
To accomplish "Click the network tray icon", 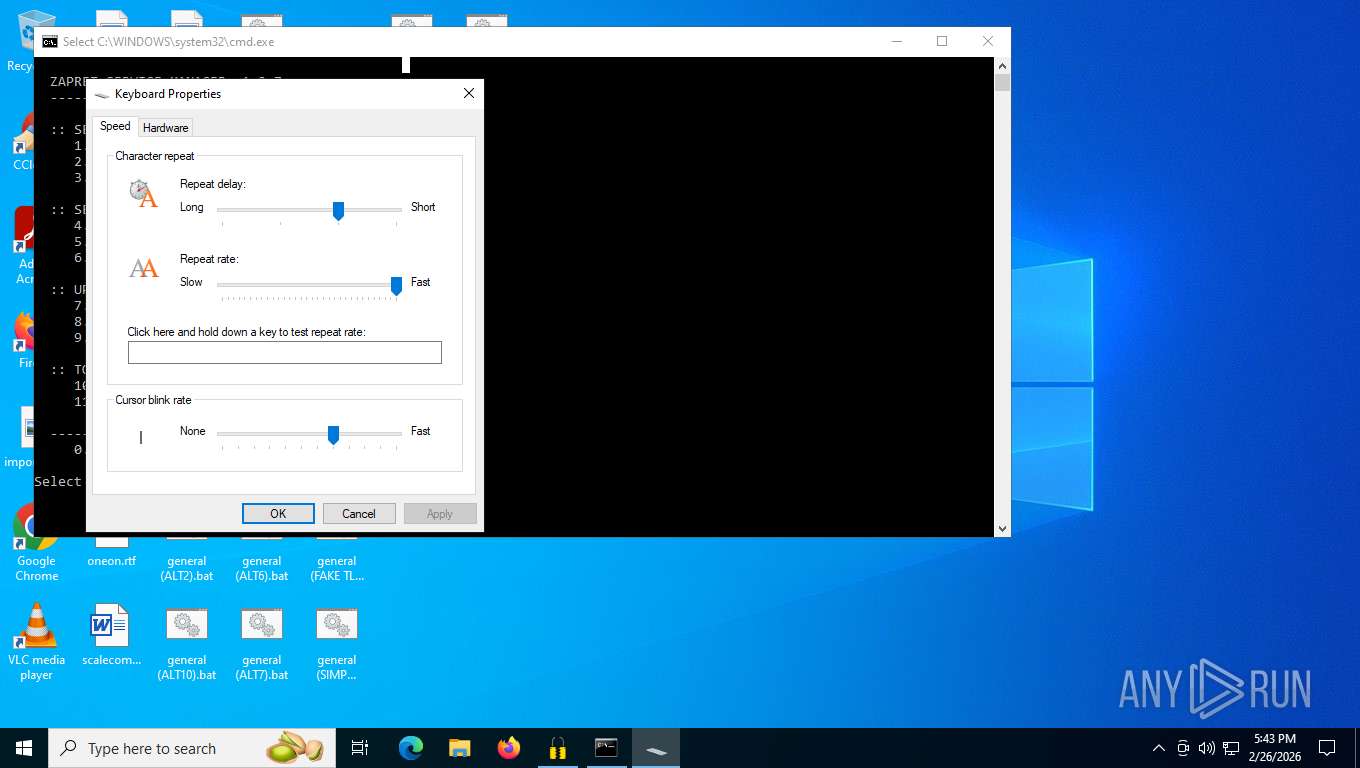I will tap(1231, 748).
